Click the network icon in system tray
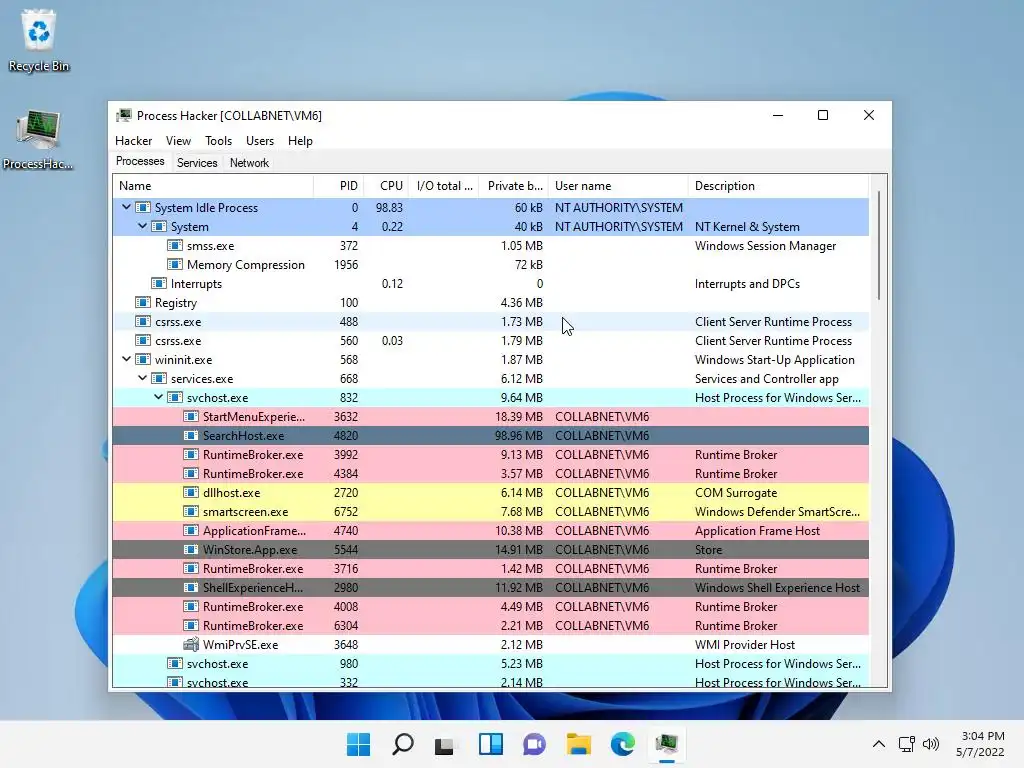This screenshot has width=1024, height=768. point(906,744)
